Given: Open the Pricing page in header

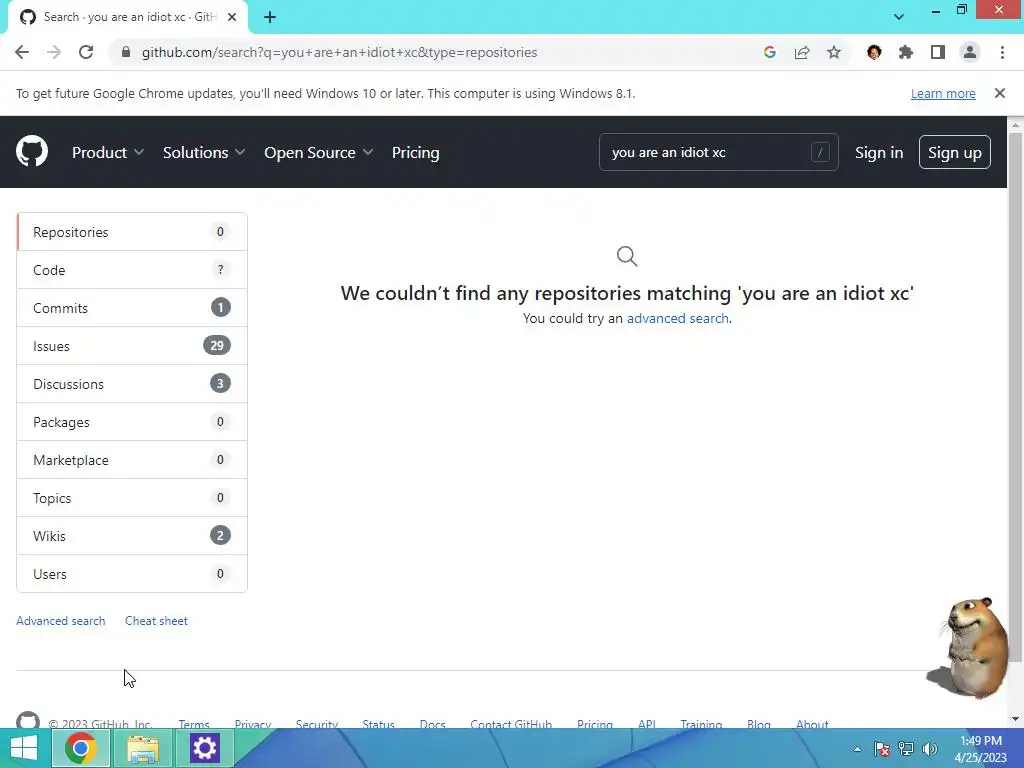Looking at the screenshot, I should (x=415, y=152).
